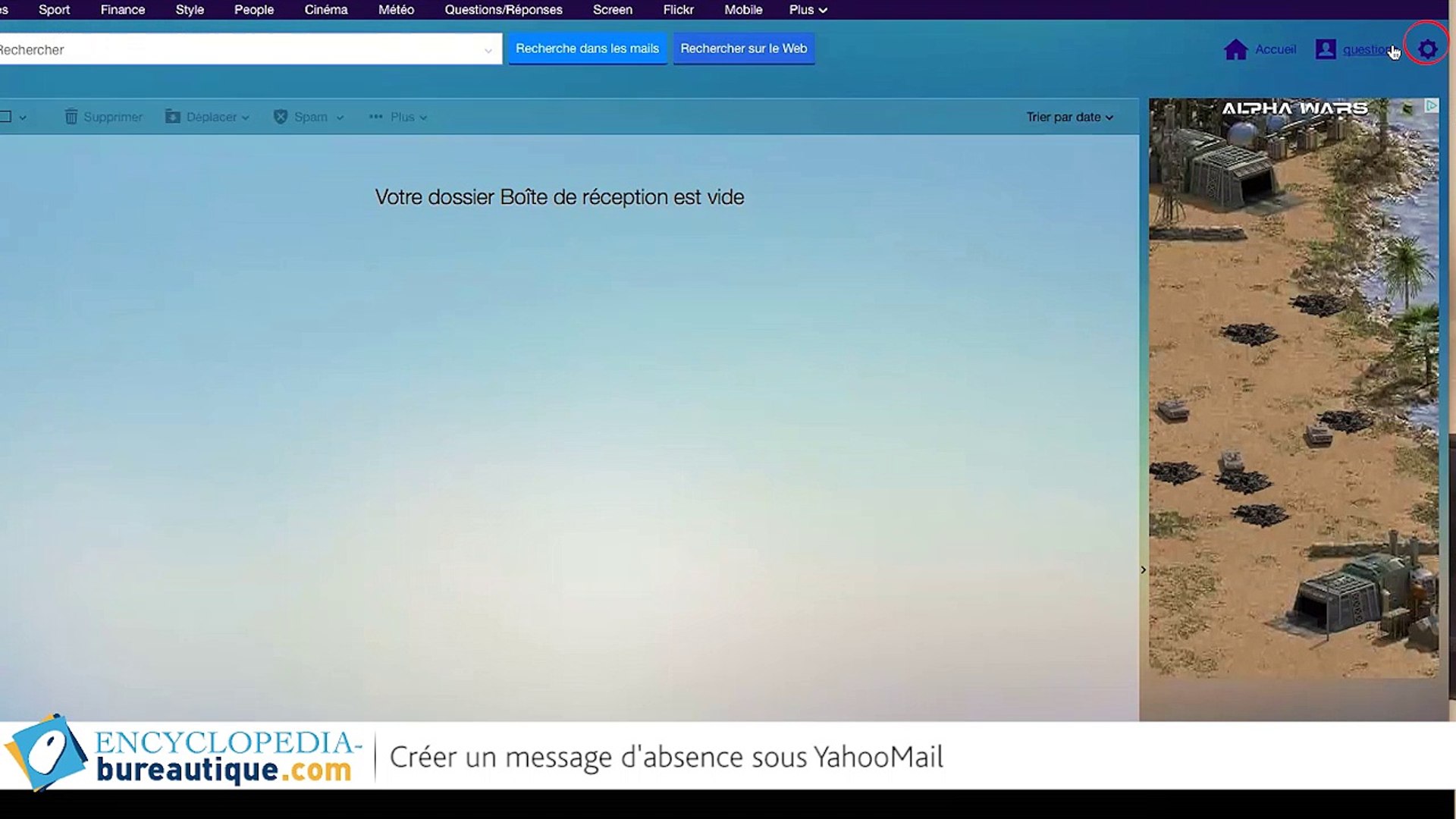Click the Spam shield icon

pos(281,116)
